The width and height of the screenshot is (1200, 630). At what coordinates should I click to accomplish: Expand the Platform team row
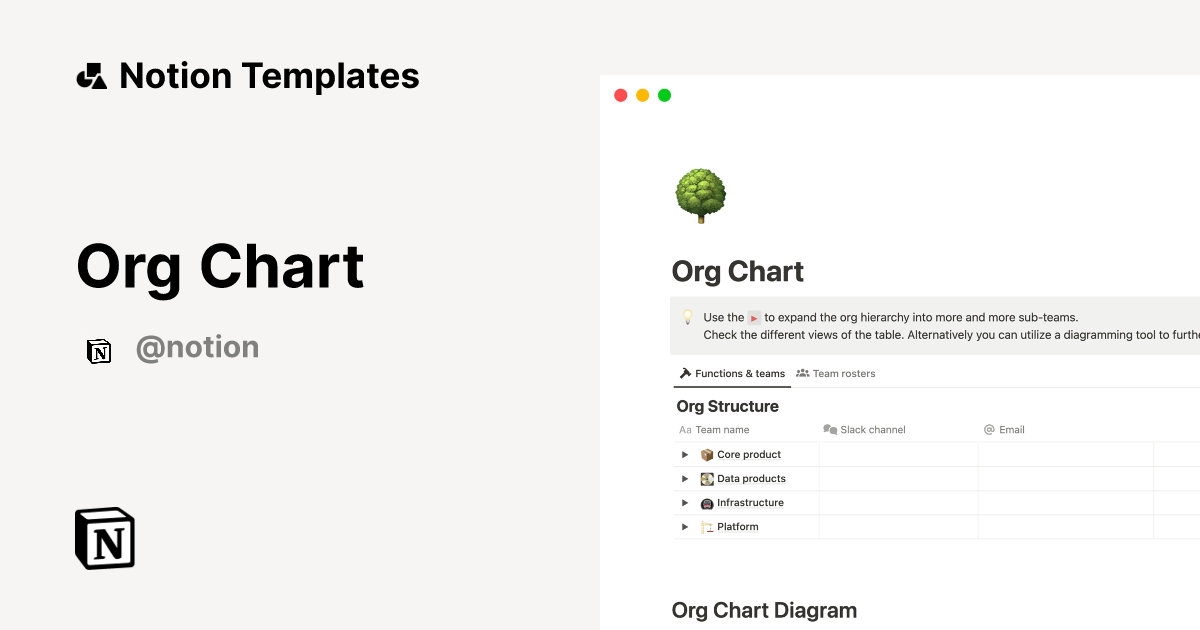pyautogui.click(x=684, y=526)
